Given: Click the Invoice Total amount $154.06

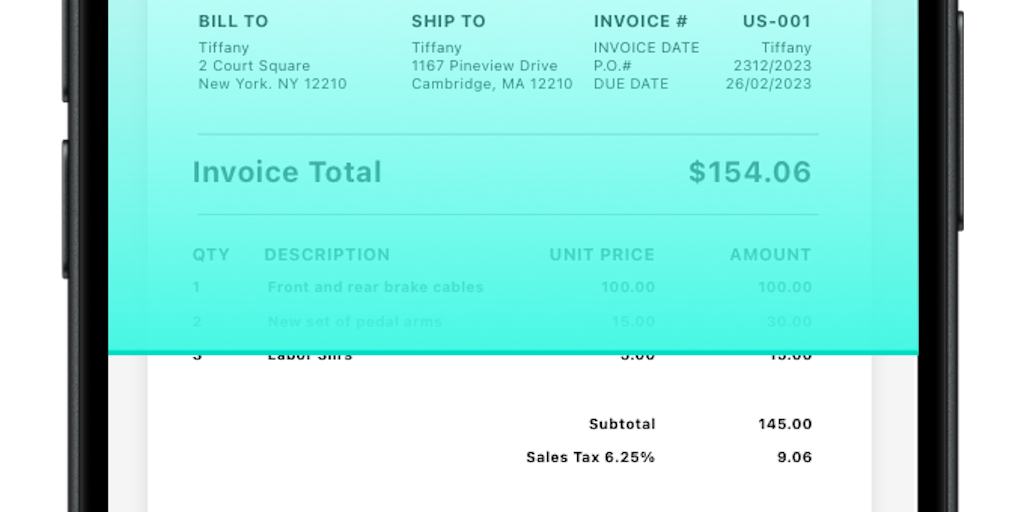Looking at the screenshot, I should coord(749,172).
